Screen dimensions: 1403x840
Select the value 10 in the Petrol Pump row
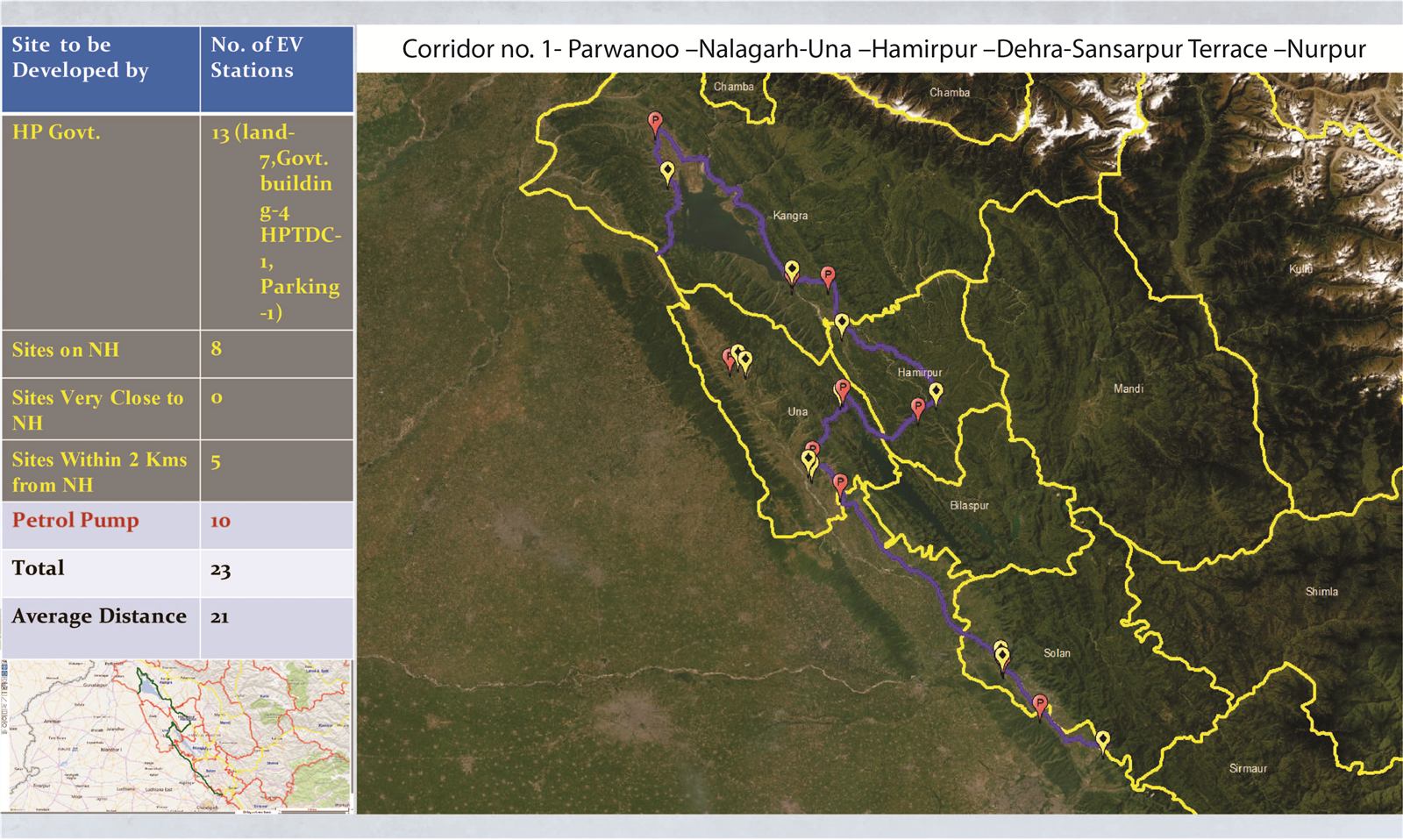(x=220, y=521)
